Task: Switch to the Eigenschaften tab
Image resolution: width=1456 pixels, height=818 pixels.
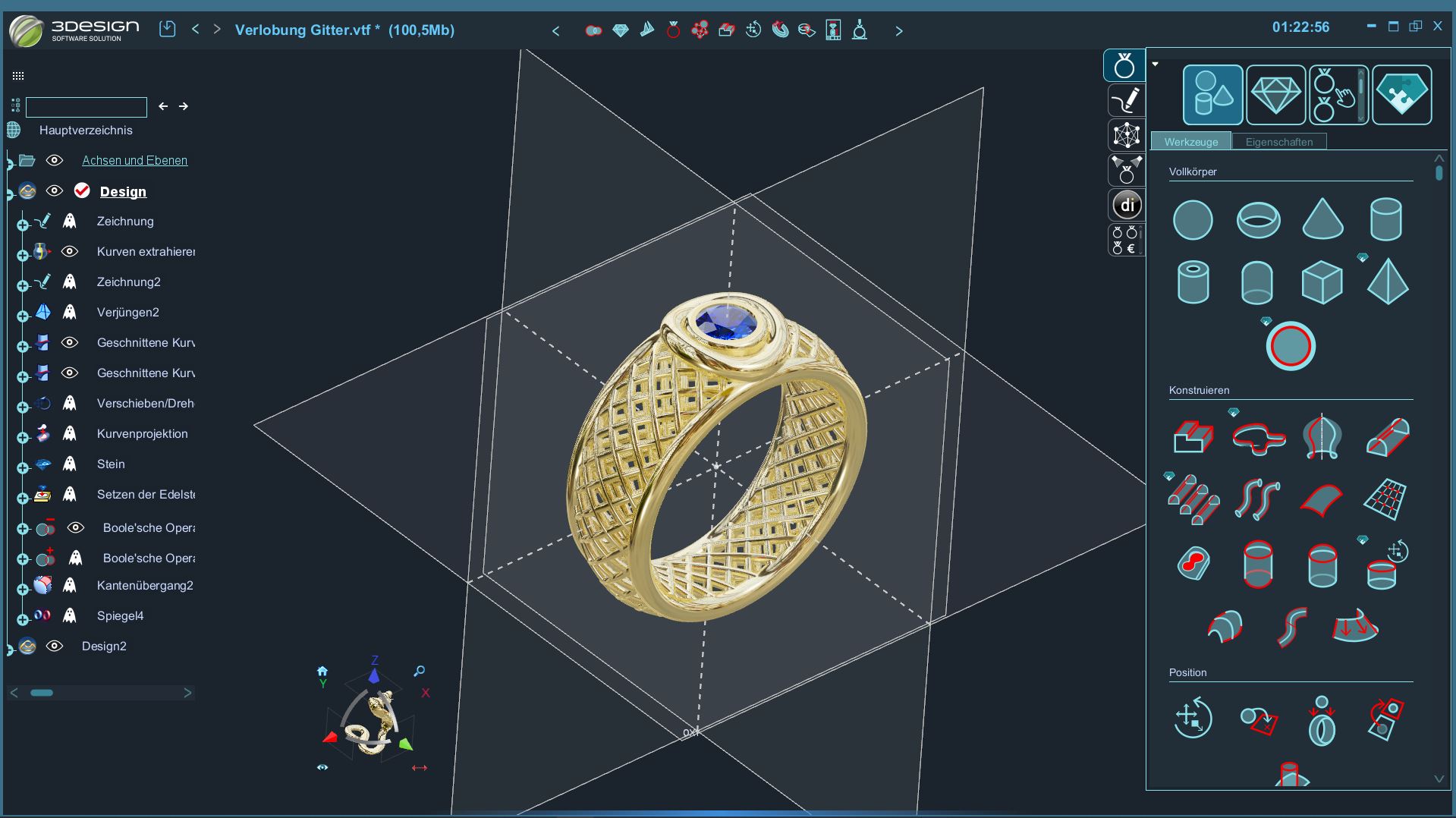Action: 1278,142
